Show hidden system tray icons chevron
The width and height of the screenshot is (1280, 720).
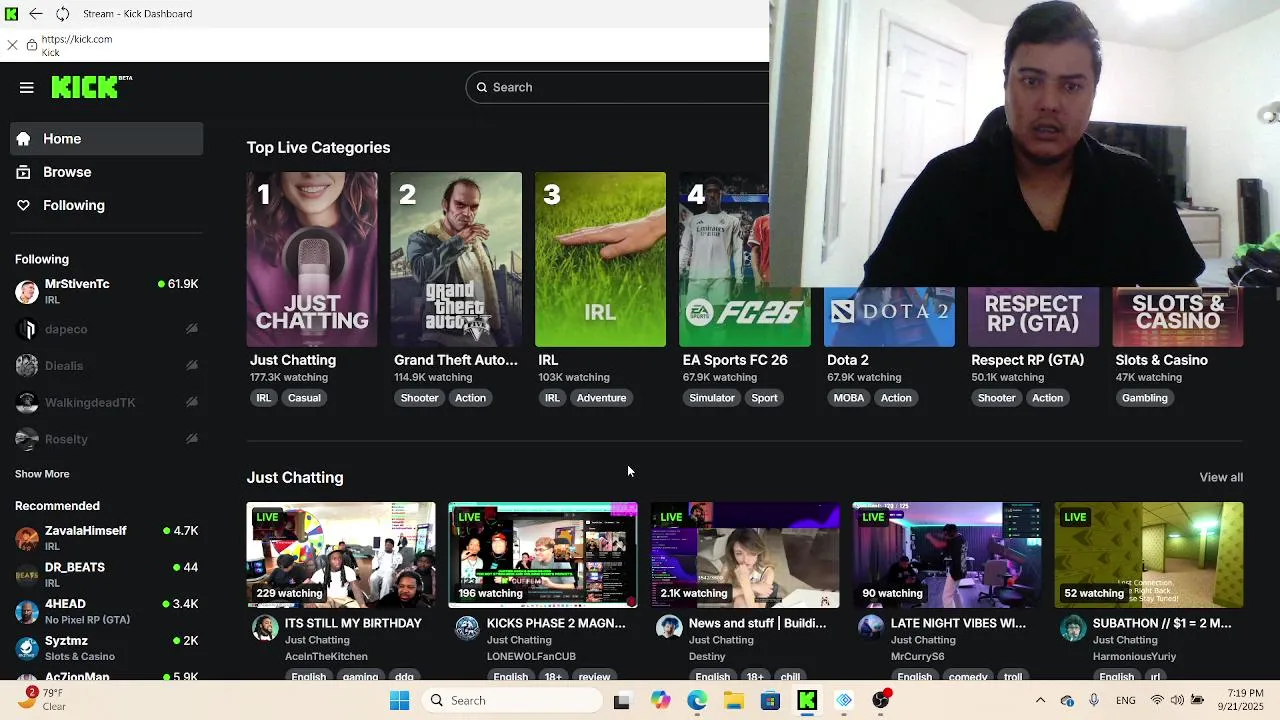coord(1040,701)
